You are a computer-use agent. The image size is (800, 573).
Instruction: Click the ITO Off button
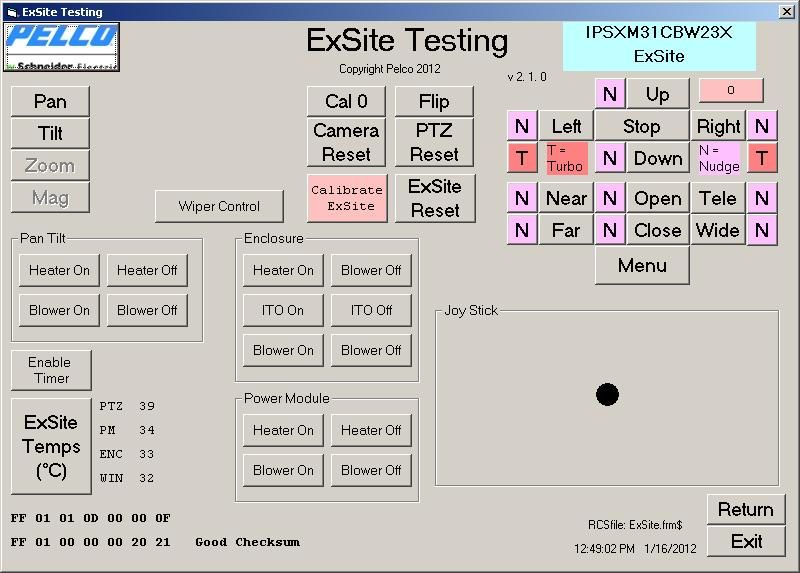click(371, 310)
